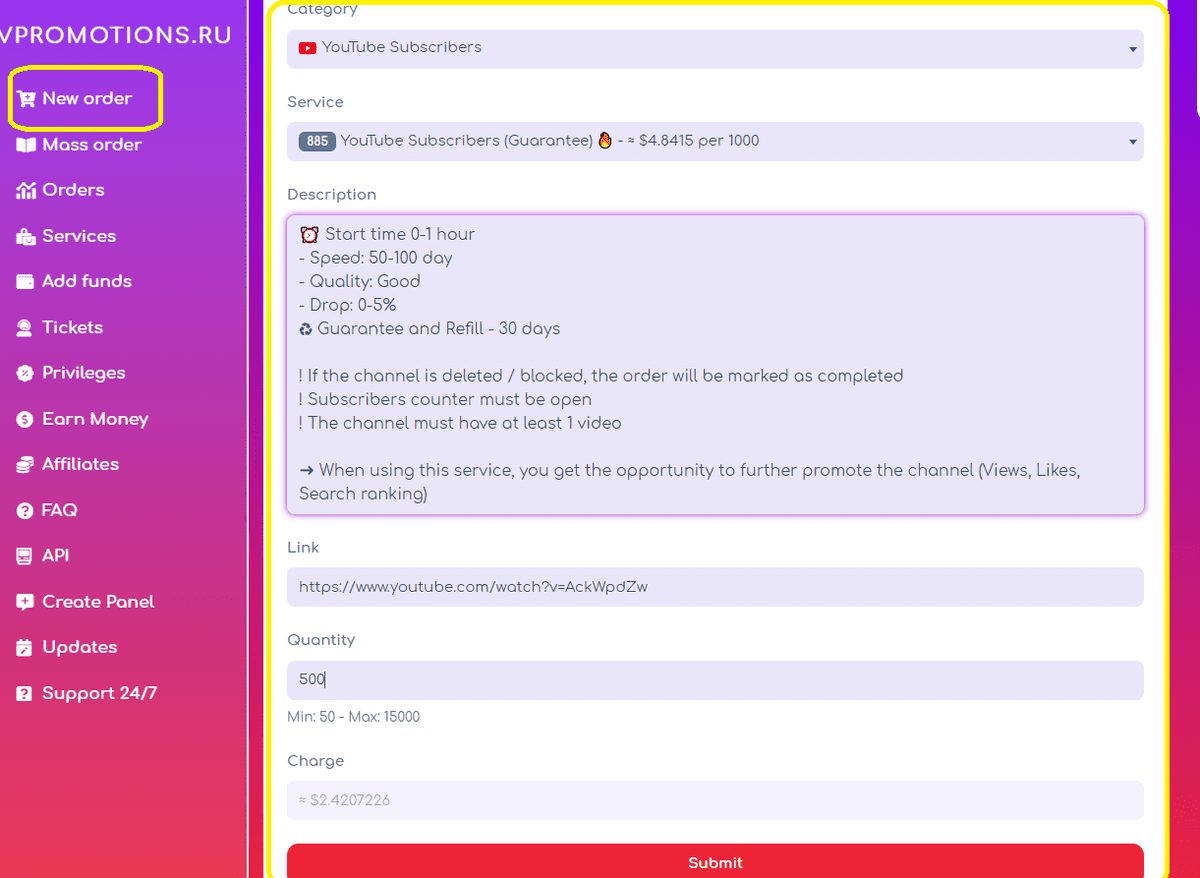Click the 'Link' field label
The height and width of the screenshot is (878, 1200).
303,548
